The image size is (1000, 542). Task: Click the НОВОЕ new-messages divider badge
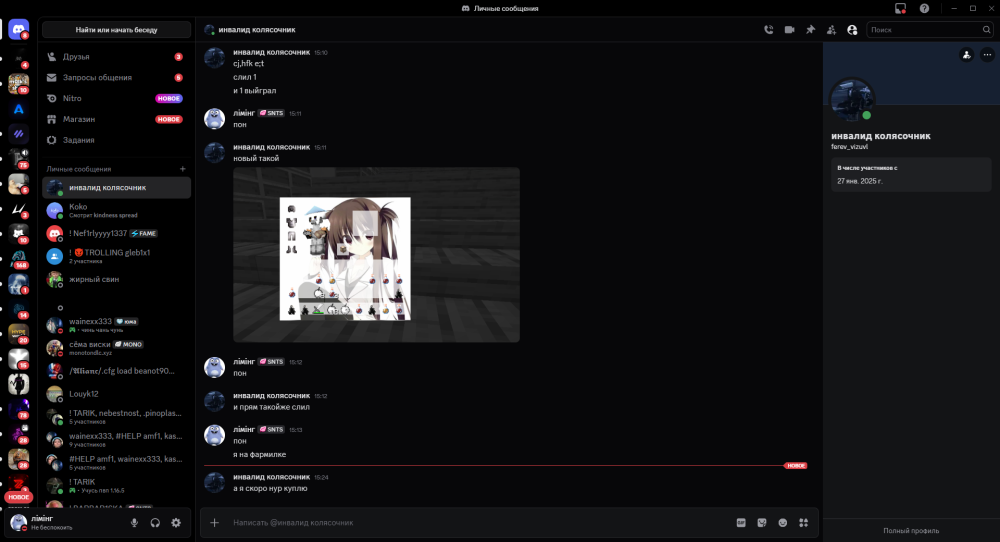point(795,465)
